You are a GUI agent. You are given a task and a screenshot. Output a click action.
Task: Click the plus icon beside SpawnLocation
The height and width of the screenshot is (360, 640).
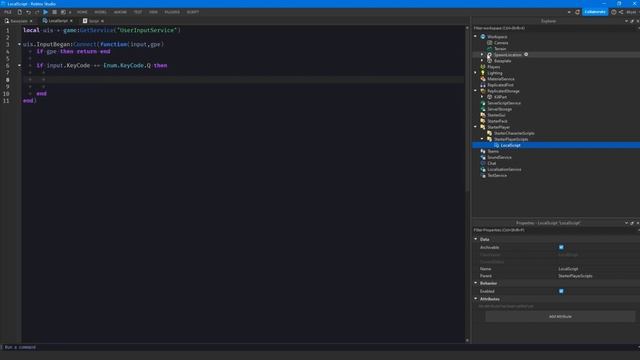tap(526, 54)
